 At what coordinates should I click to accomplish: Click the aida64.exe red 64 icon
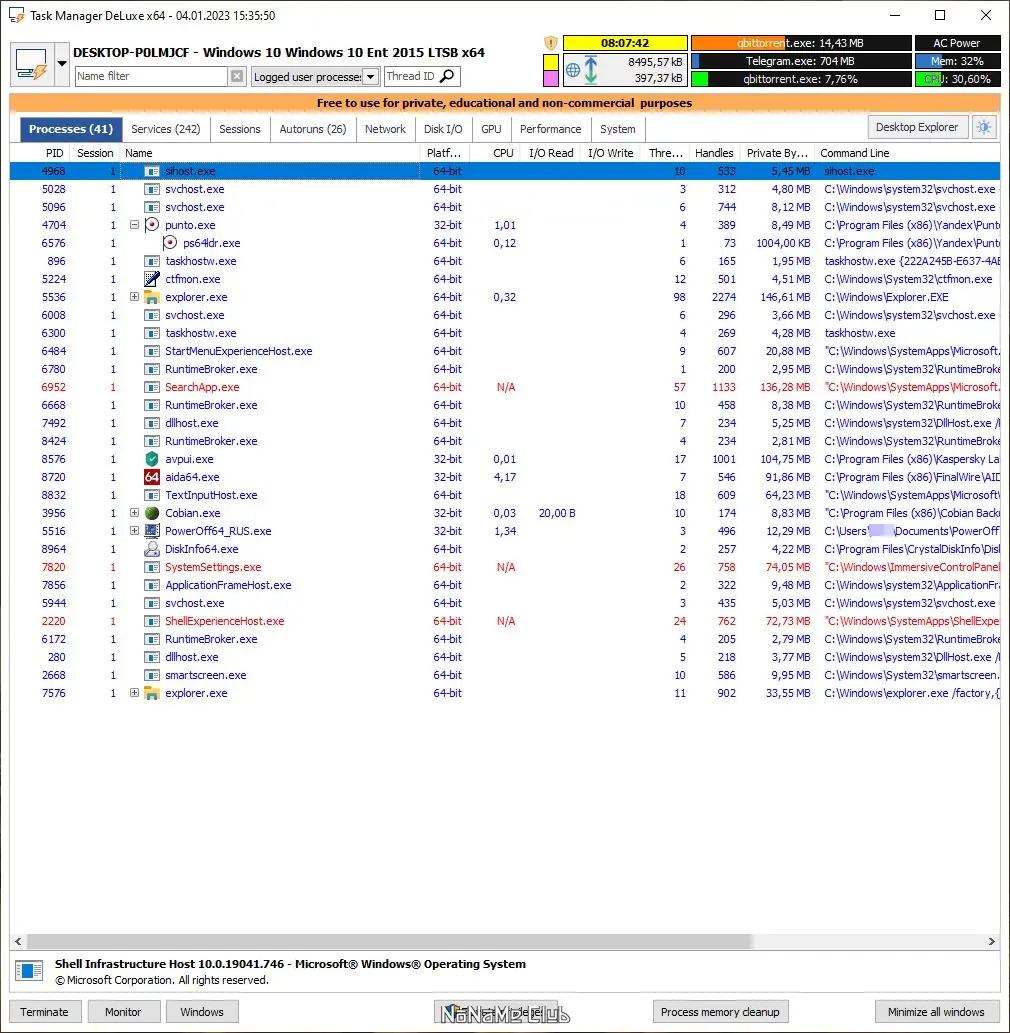[152, 477]
